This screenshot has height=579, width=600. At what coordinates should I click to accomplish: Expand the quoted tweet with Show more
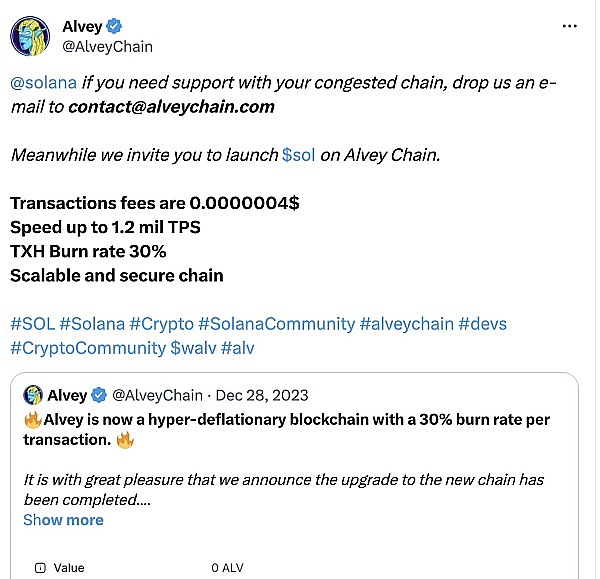[x=63, y=520]
